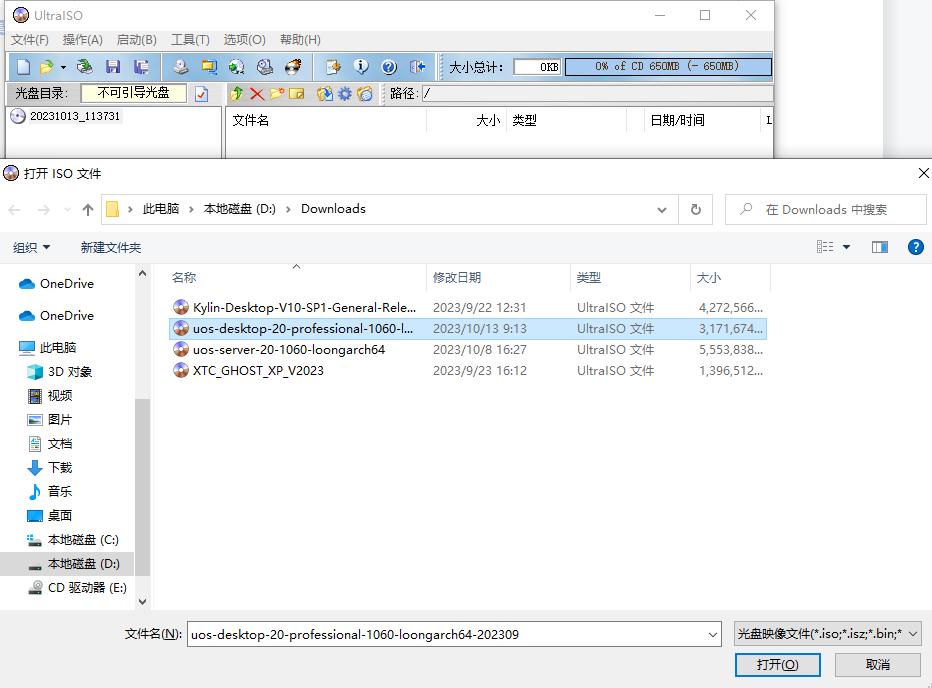The height and width of the screenshot is (688, 932).
Task: Click the Back arrow in the open dialog
Action: (x=15, y=210)
